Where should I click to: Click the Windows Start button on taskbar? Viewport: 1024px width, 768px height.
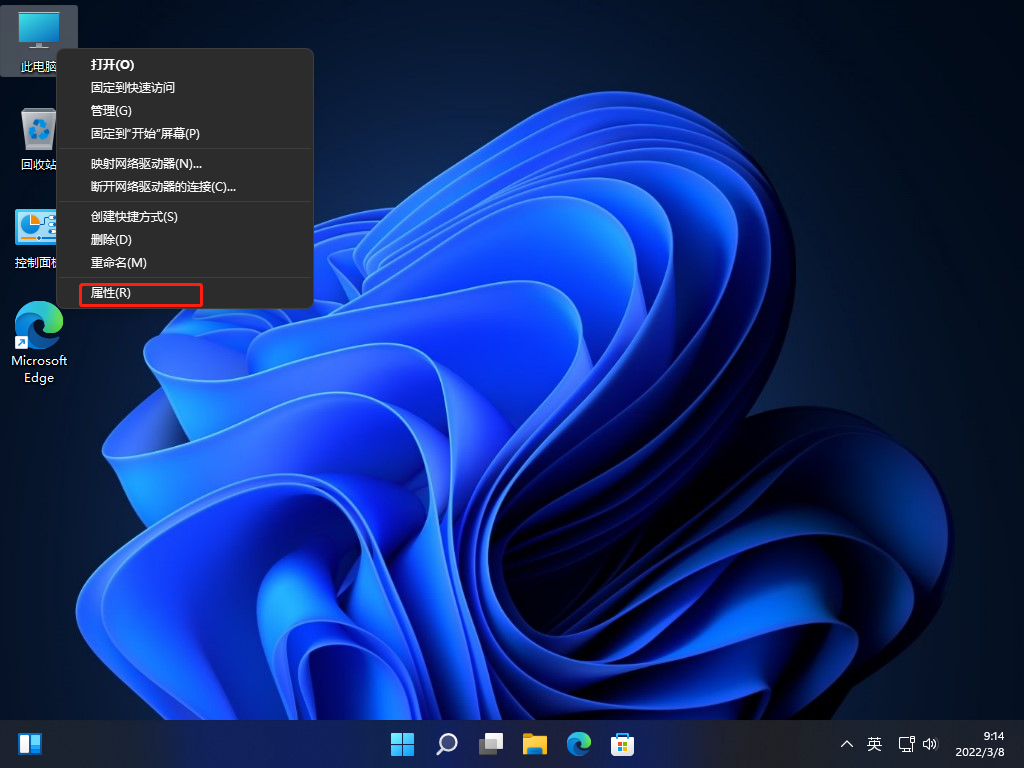point(403,743)
